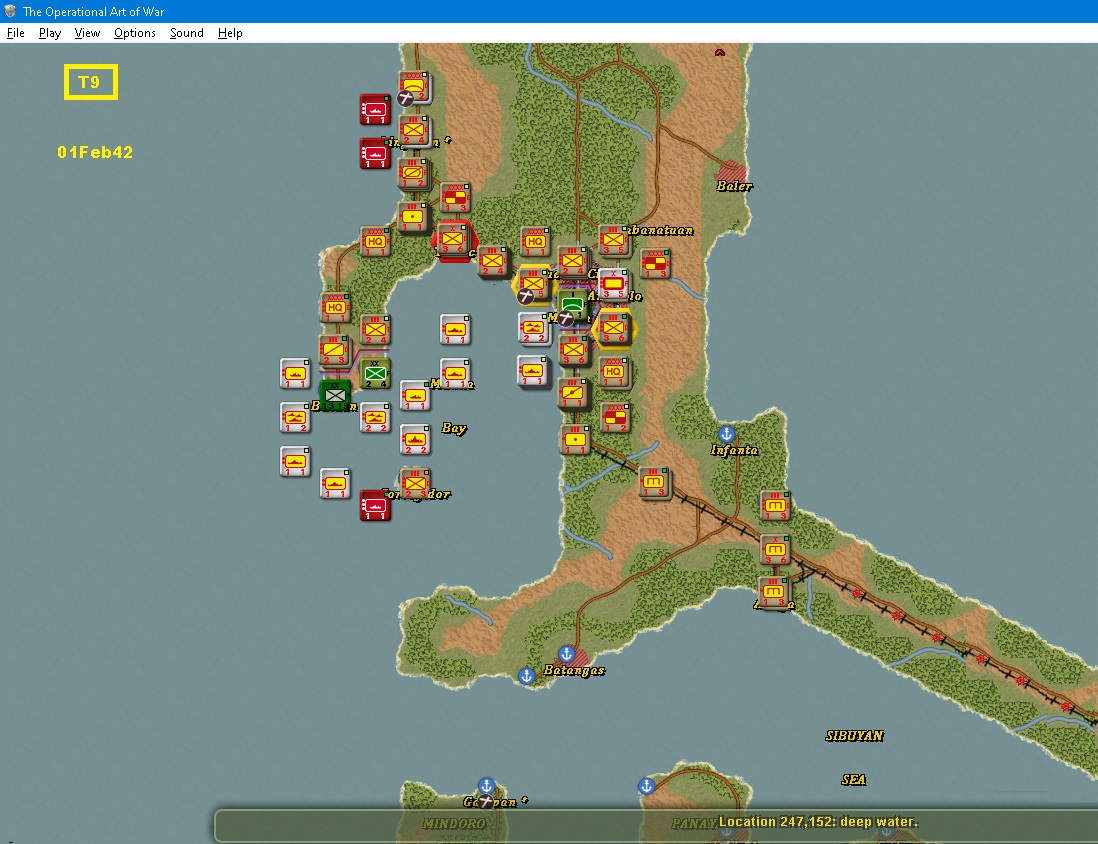Viewport: 1098px width, 844px height.
Task: Click the T9 turn indicator box
Action: 91,82
